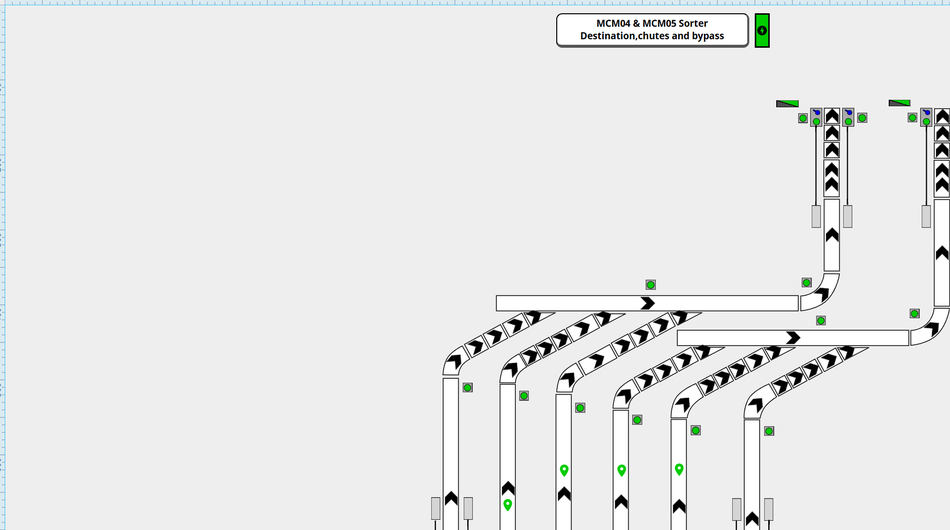Select the green location pin on fifth chute
Viewport: 950px width, 530px height.
point(679,469)
